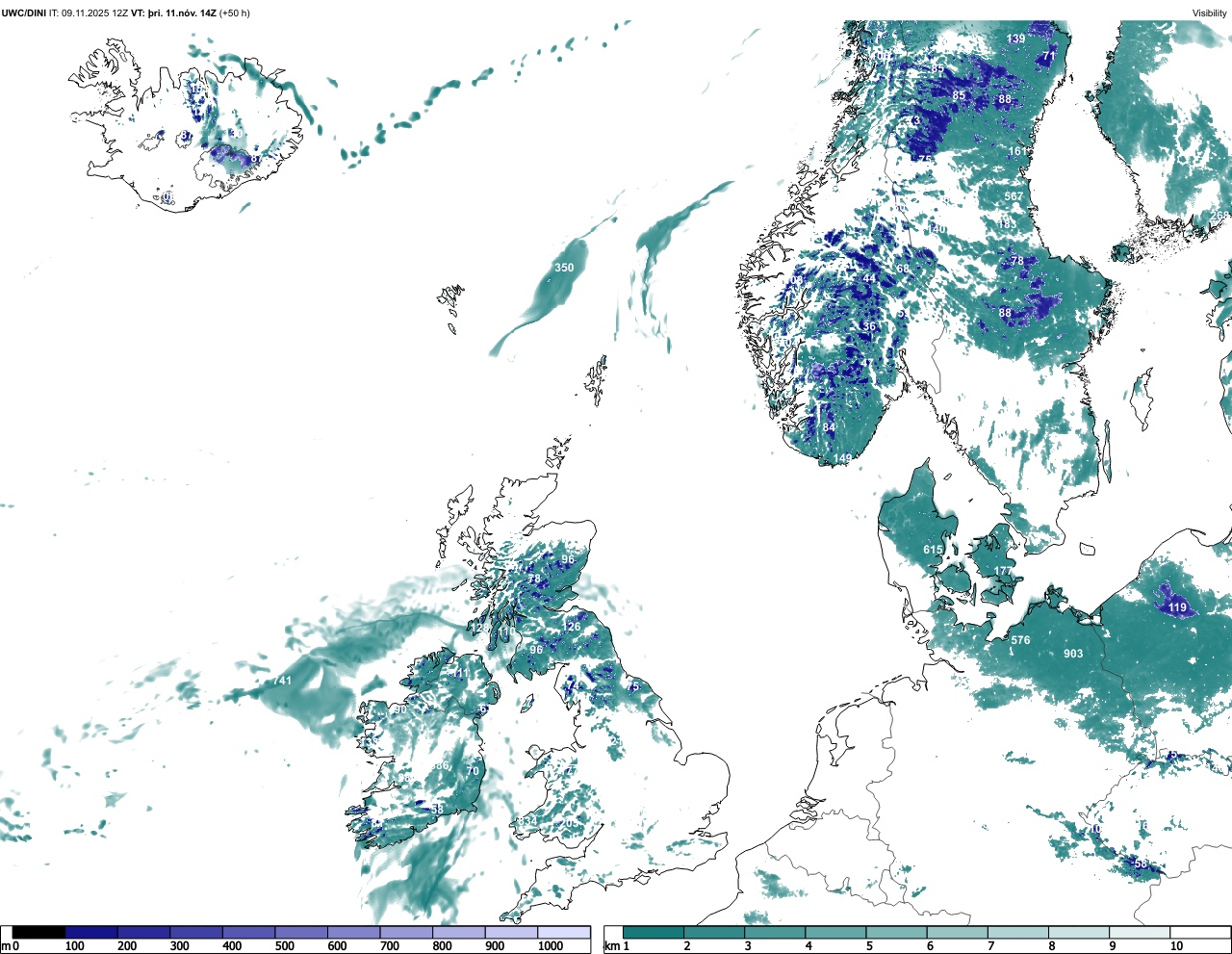The image size is (1232, 954).
Task: Click the 183 value below 567
Action: [x=1007, y=225]
